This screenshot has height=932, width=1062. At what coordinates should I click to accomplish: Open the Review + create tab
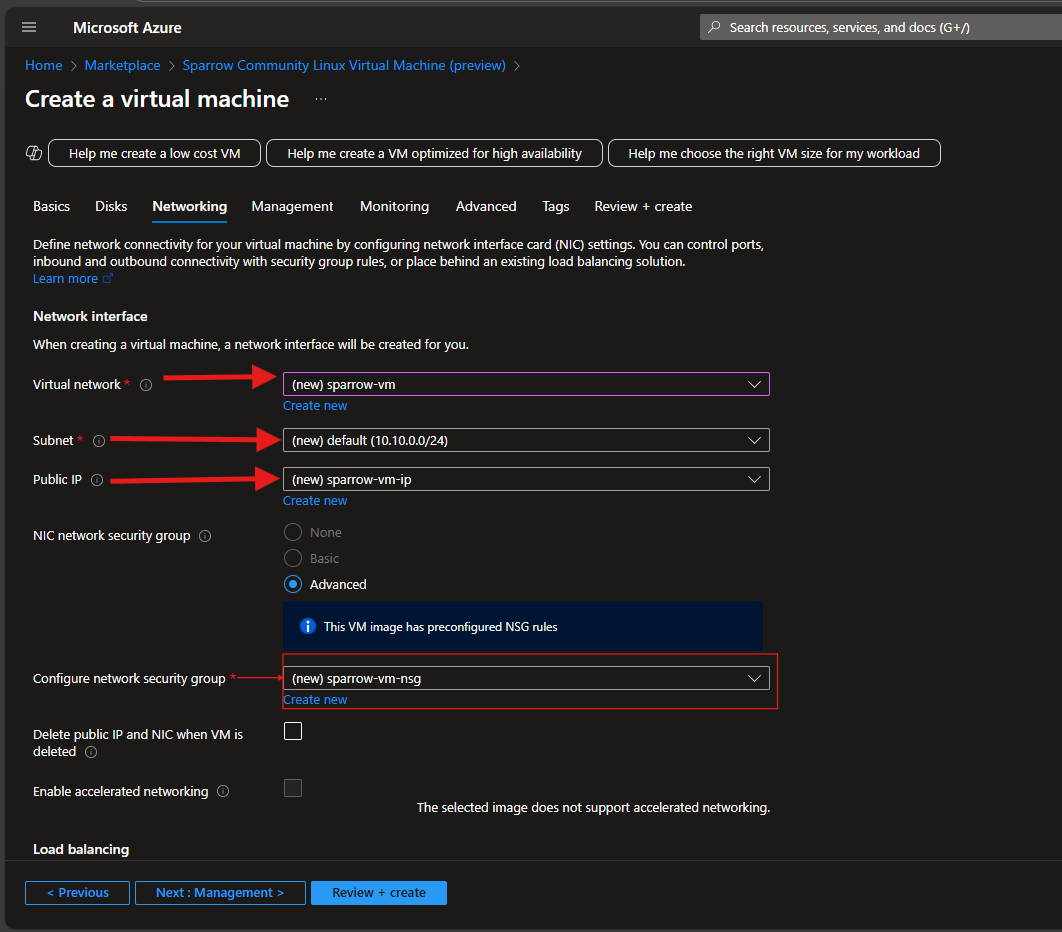point(643,206)
